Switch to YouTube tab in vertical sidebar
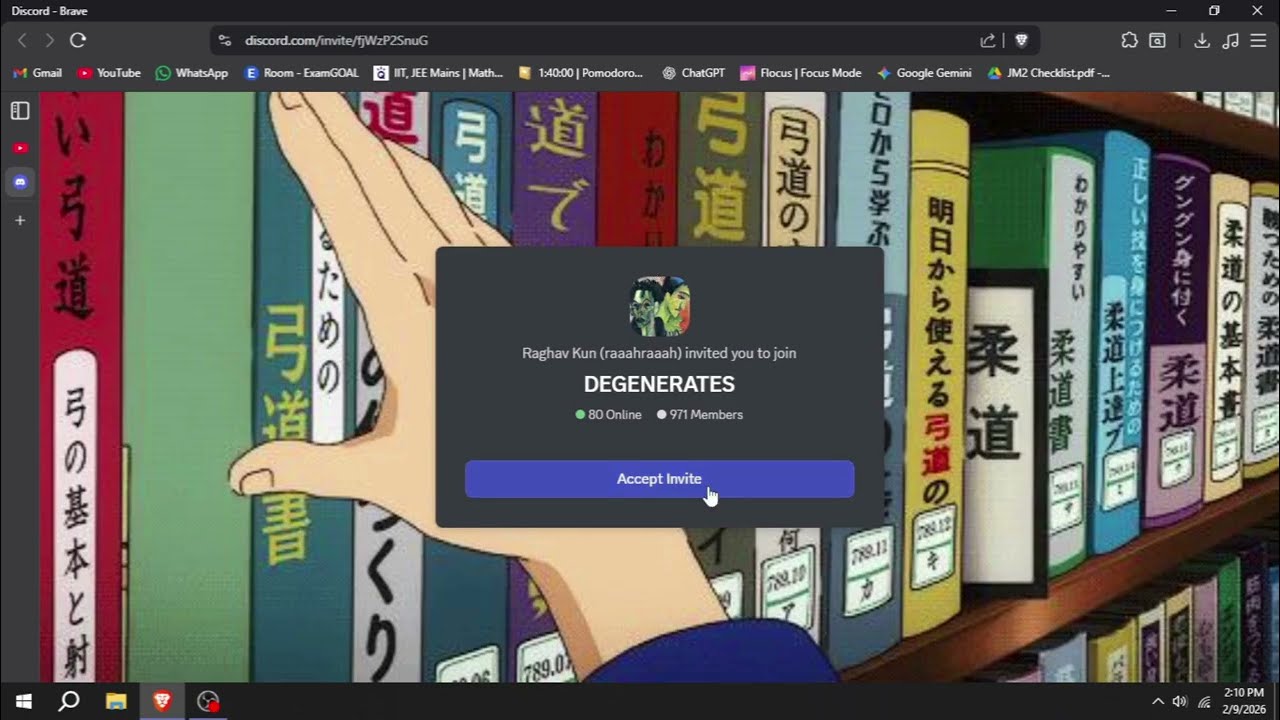1280x720 pixels. 20,148
